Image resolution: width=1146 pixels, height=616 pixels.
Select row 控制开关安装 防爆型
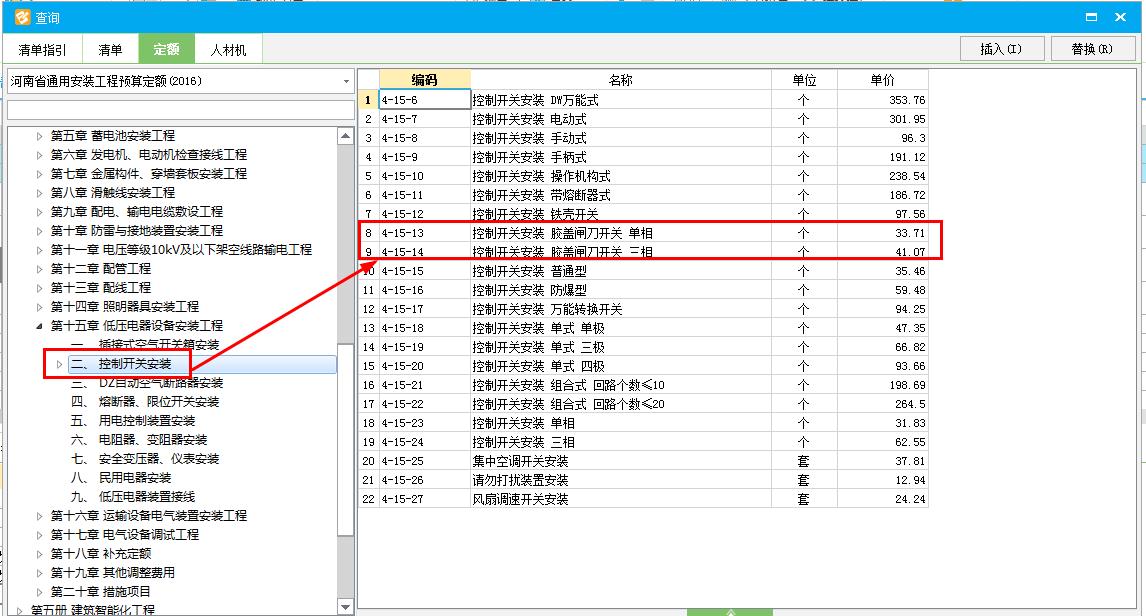(x=643, y=290)
